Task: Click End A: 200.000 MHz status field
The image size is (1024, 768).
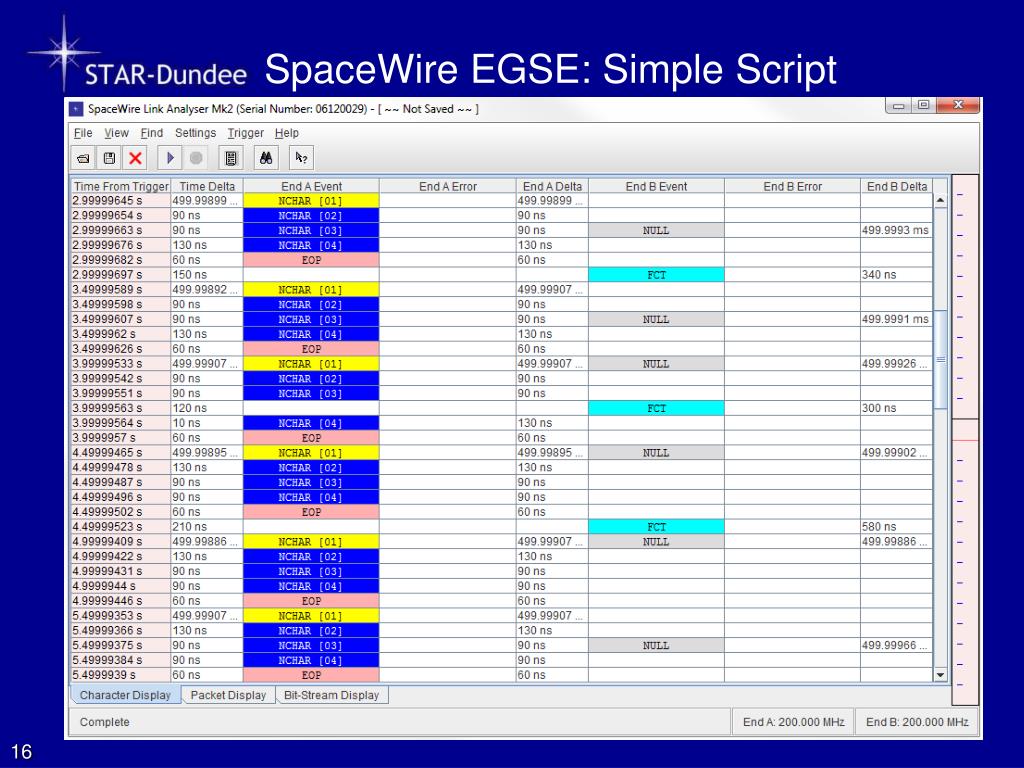Action: pos(793,722)
